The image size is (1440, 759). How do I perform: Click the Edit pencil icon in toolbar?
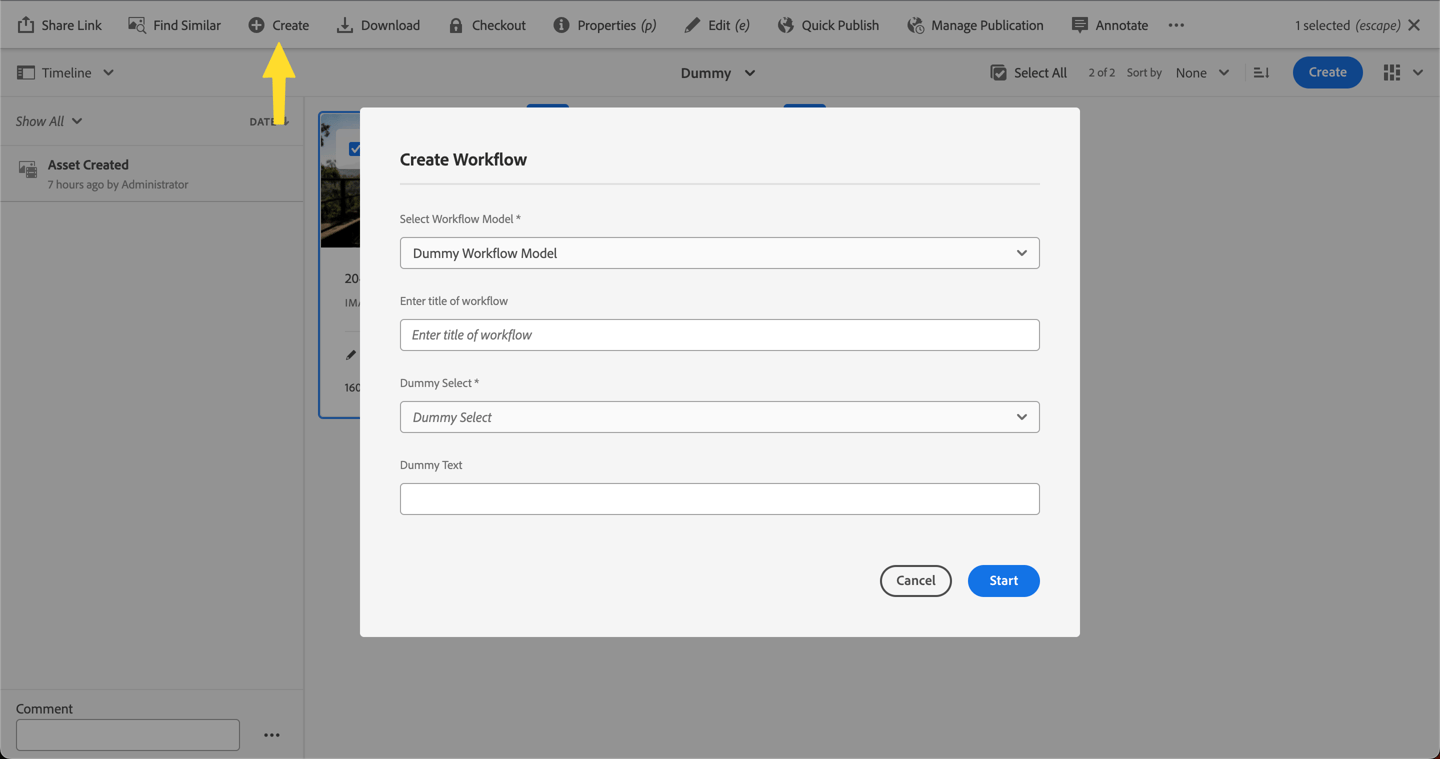pos(692,25)
